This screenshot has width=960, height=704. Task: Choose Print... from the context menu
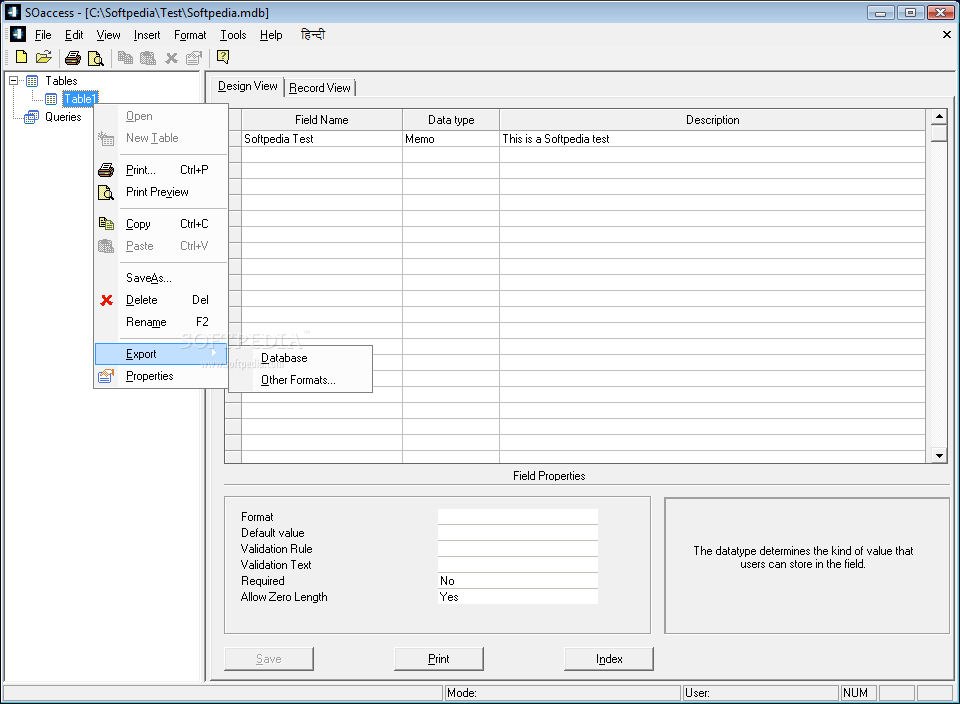[161, 170]
